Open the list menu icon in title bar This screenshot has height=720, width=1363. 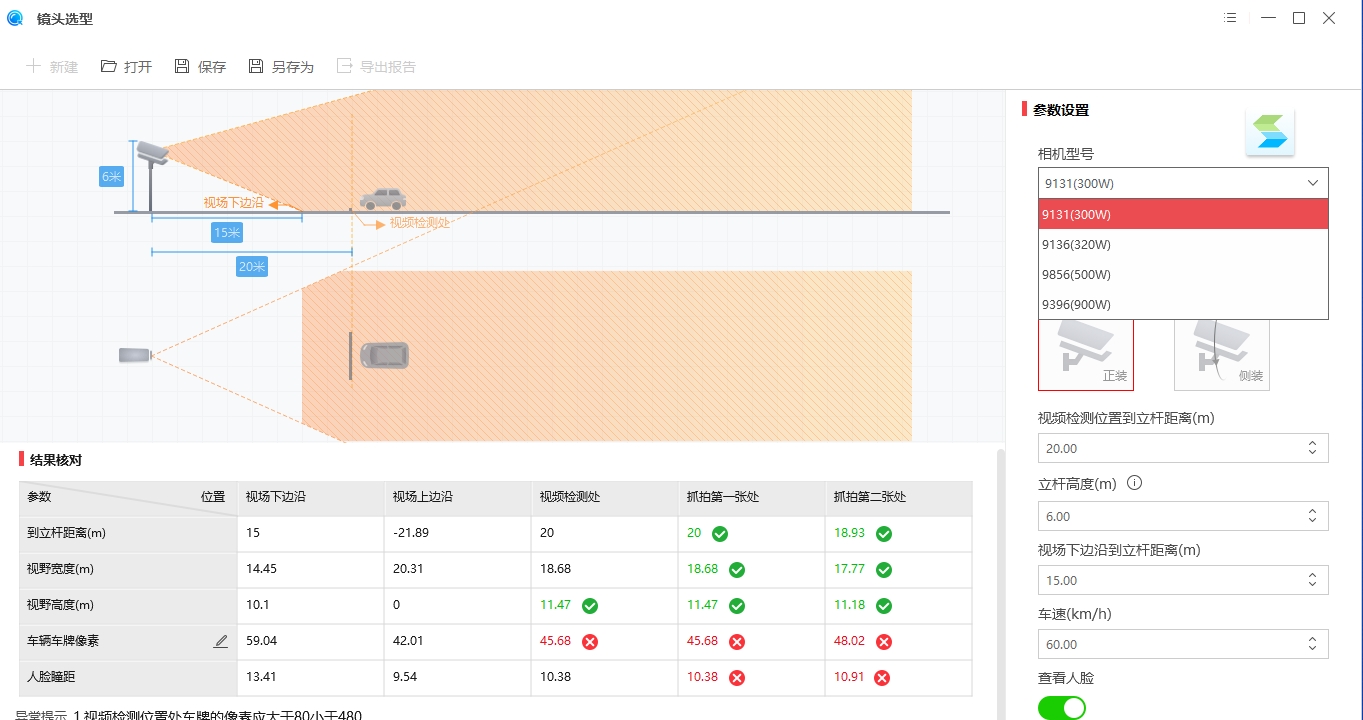1230,18
